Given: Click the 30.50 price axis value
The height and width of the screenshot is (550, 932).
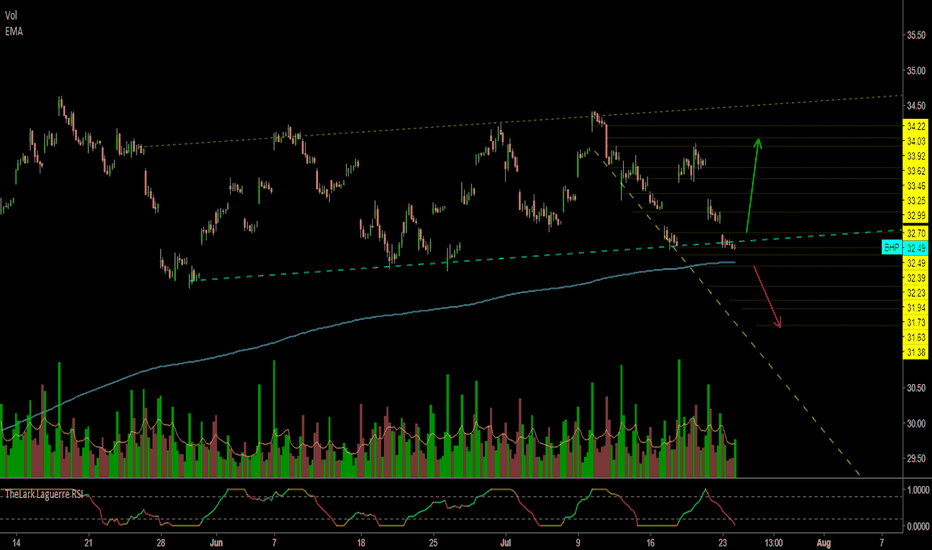Looking at the screenshot, I should [x=916, y=388].
